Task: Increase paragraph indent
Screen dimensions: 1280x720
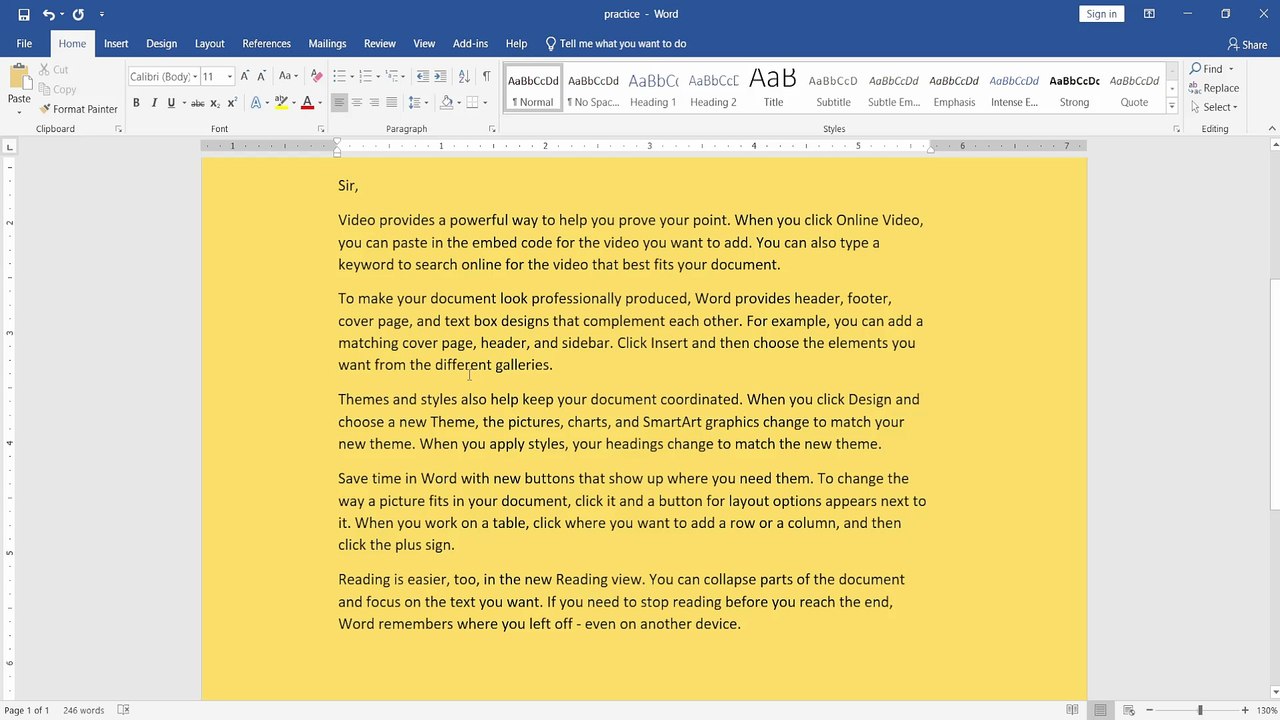Action: (440, 76)
